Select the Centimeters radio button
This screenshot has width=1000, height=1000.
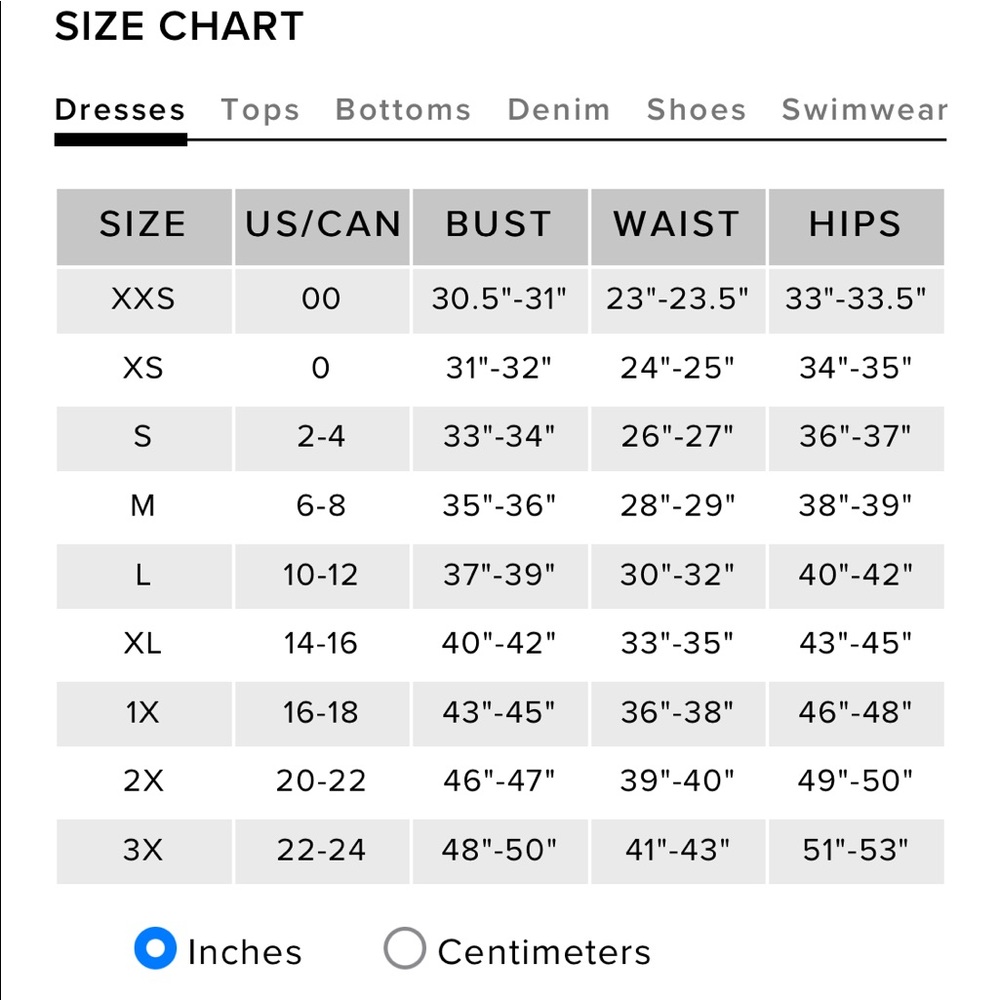tap(404, 948)
